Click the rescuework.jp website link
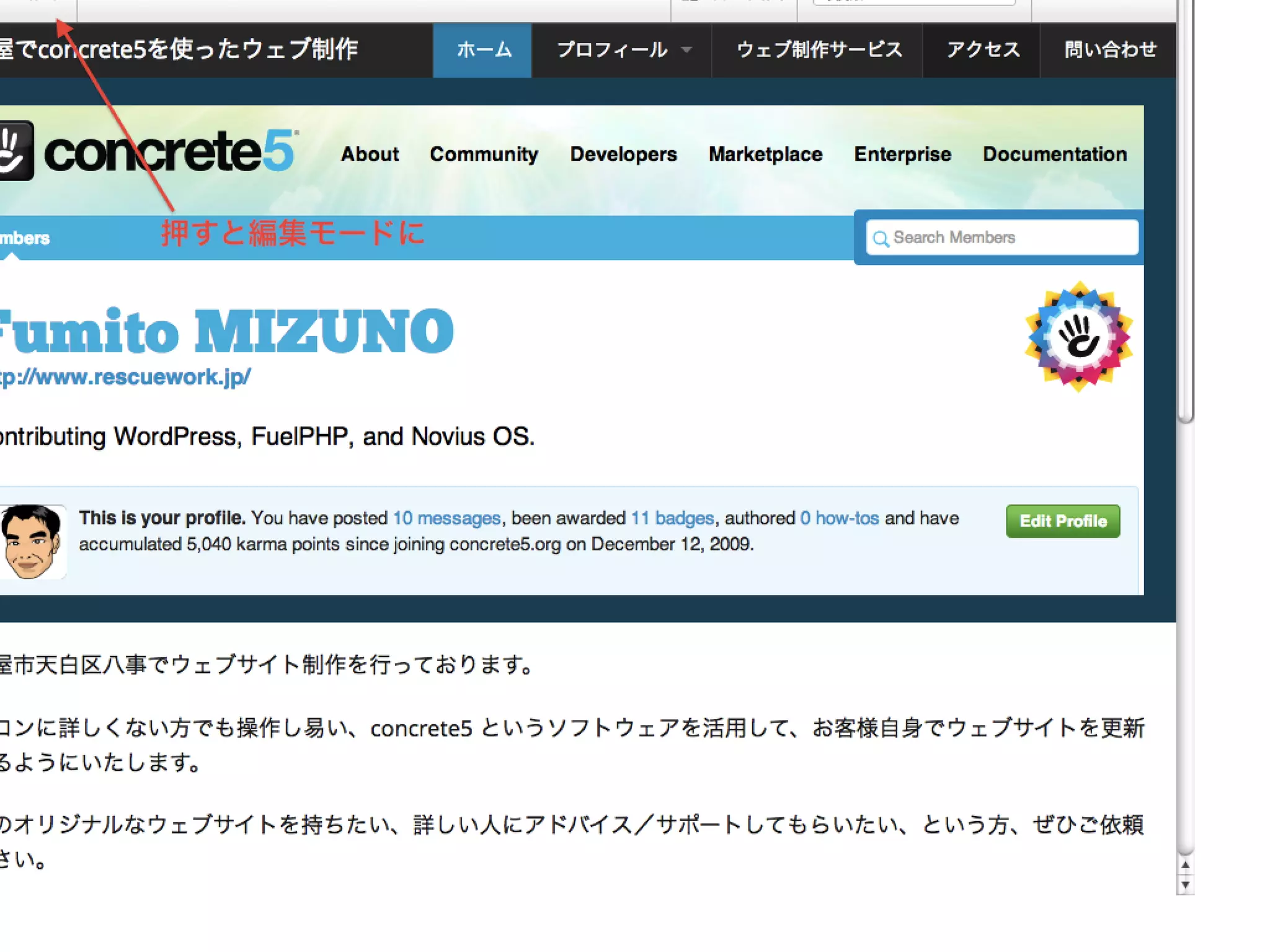 coord(124,377)
